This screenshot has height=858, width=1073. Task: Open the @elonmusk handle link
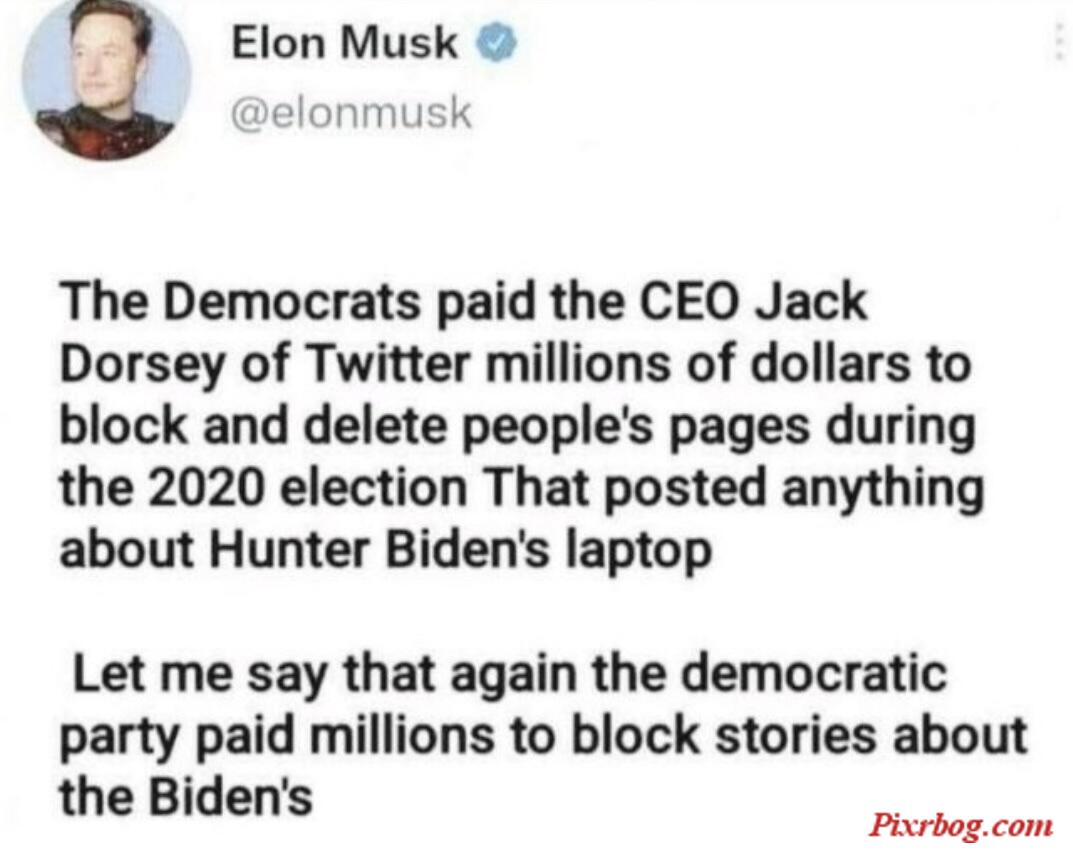351,113
